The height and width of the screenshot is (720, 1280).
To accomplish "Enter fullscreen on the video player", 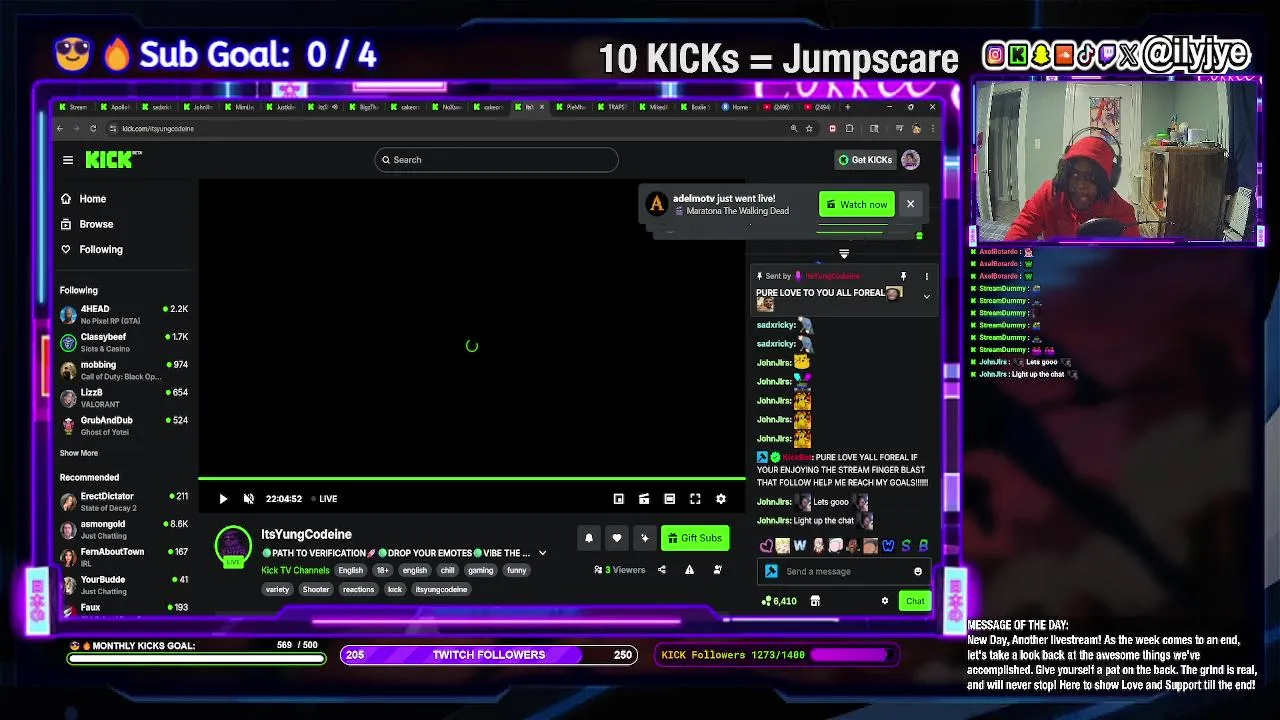I will [x=695, y=499].
